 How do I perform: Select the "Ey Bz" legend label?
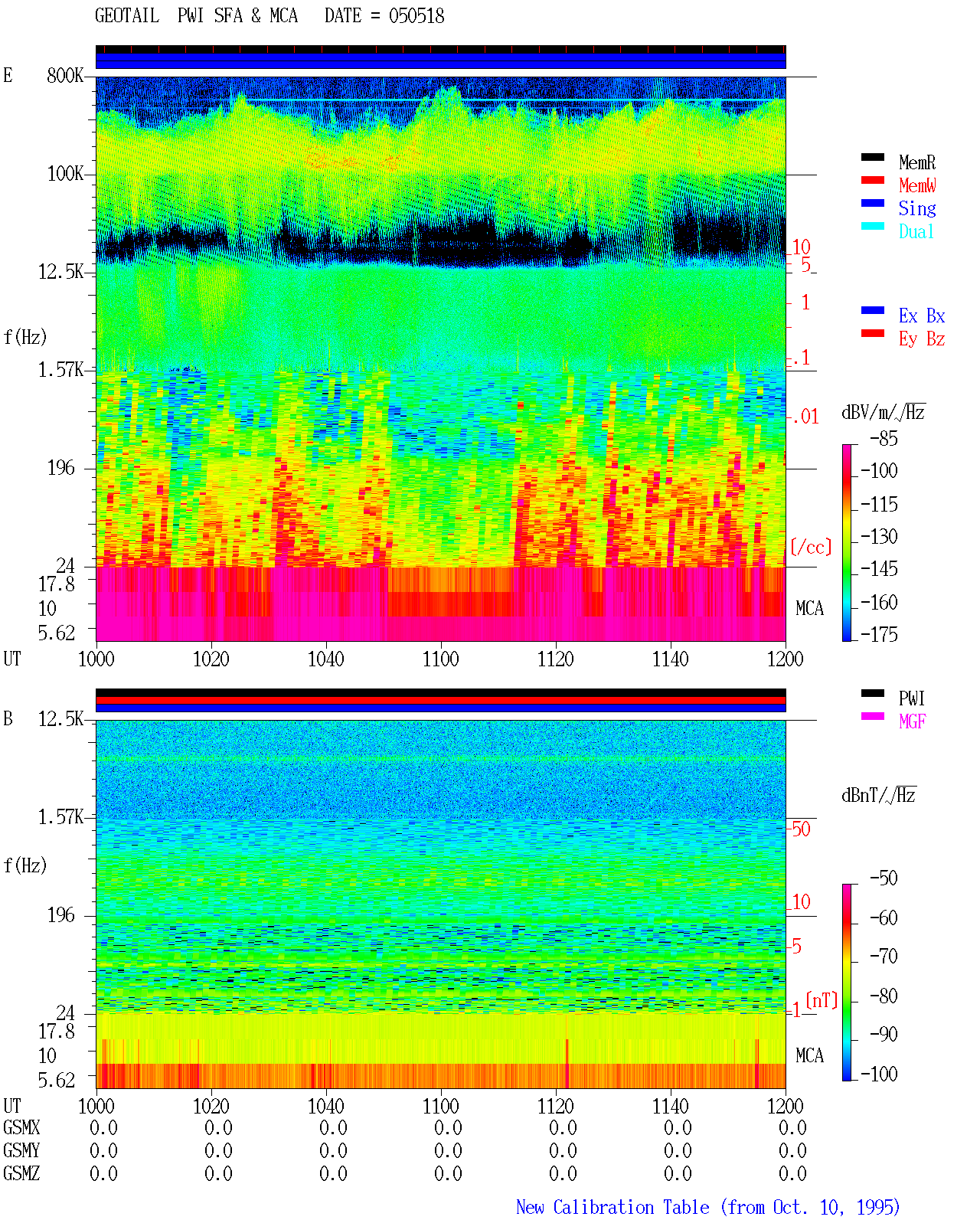[x=922, y=339]
